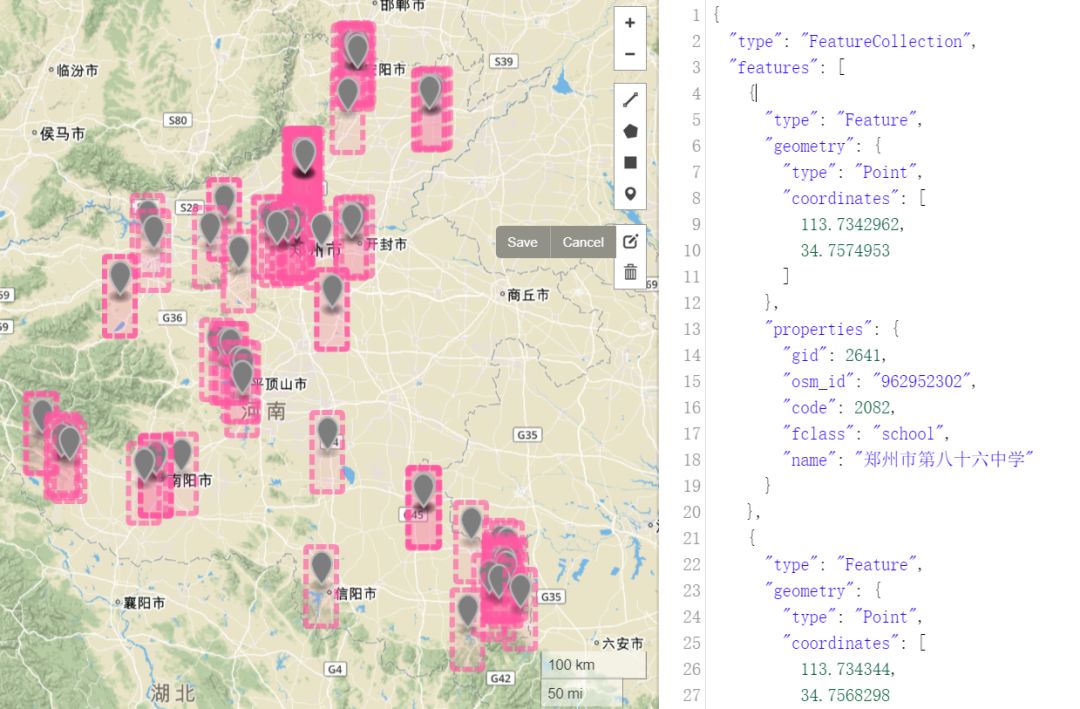Open the edit layers tool
The height and width of the screenshot is (709, 1080).
(x=630, y=241)
